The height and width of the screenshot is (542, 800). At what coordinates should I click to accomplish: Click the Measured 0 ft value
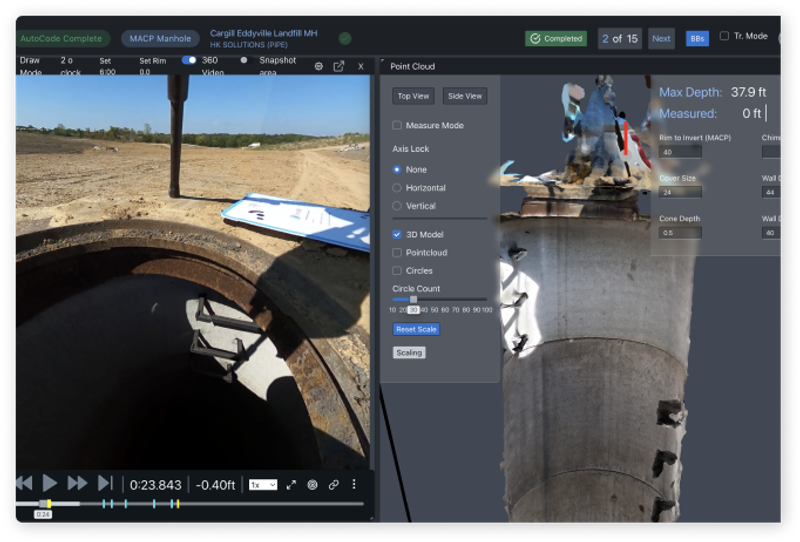pos(752,113)
